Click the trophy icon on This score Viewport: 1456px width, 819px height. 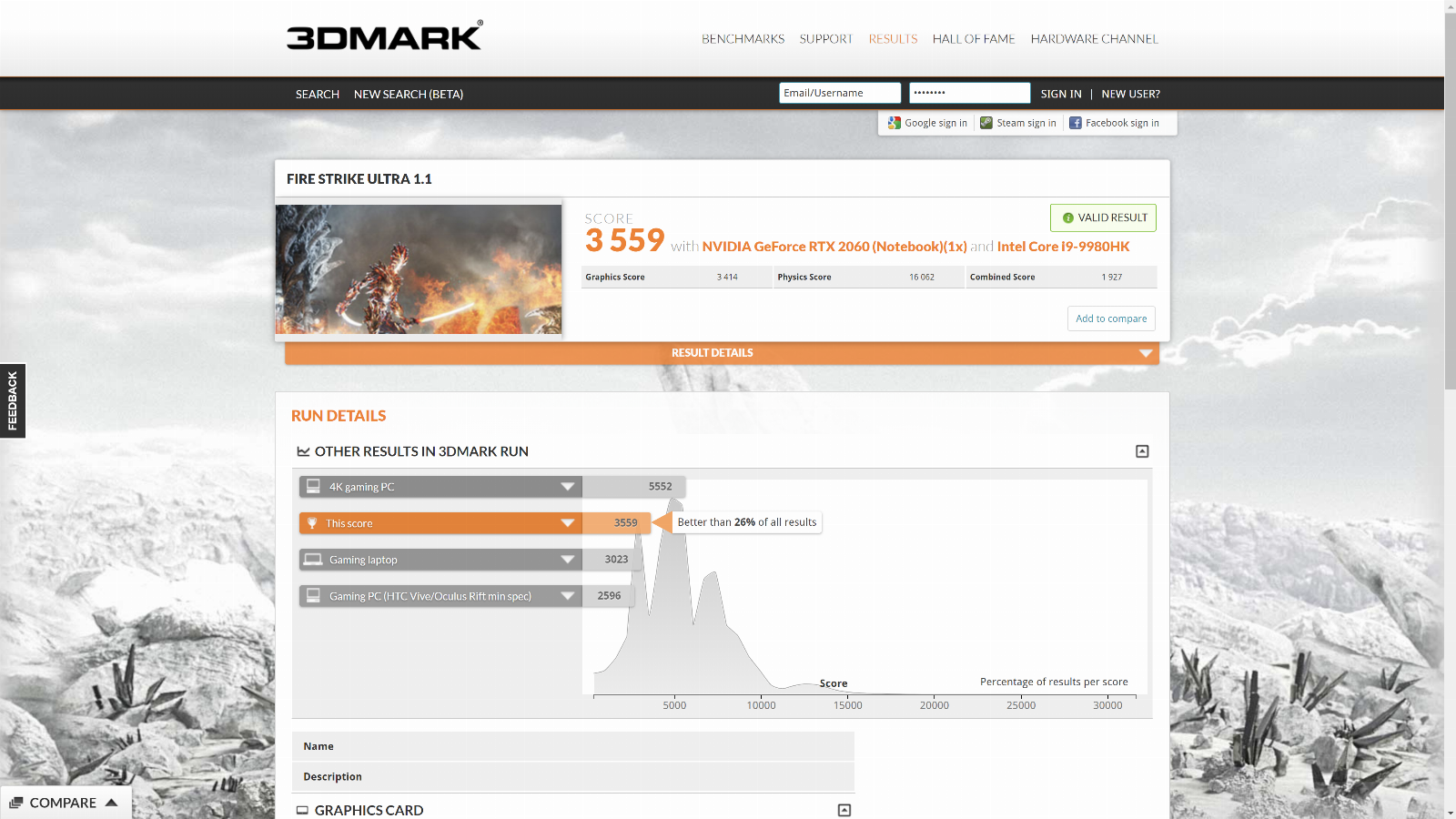tap(312, 523)
